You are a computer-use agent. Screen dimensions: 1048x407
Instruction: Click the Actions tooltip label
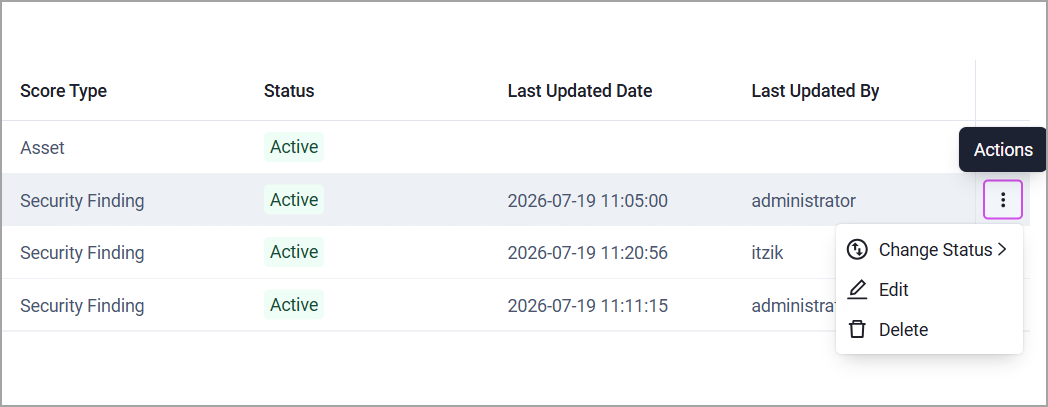(x=1003, y=150)
